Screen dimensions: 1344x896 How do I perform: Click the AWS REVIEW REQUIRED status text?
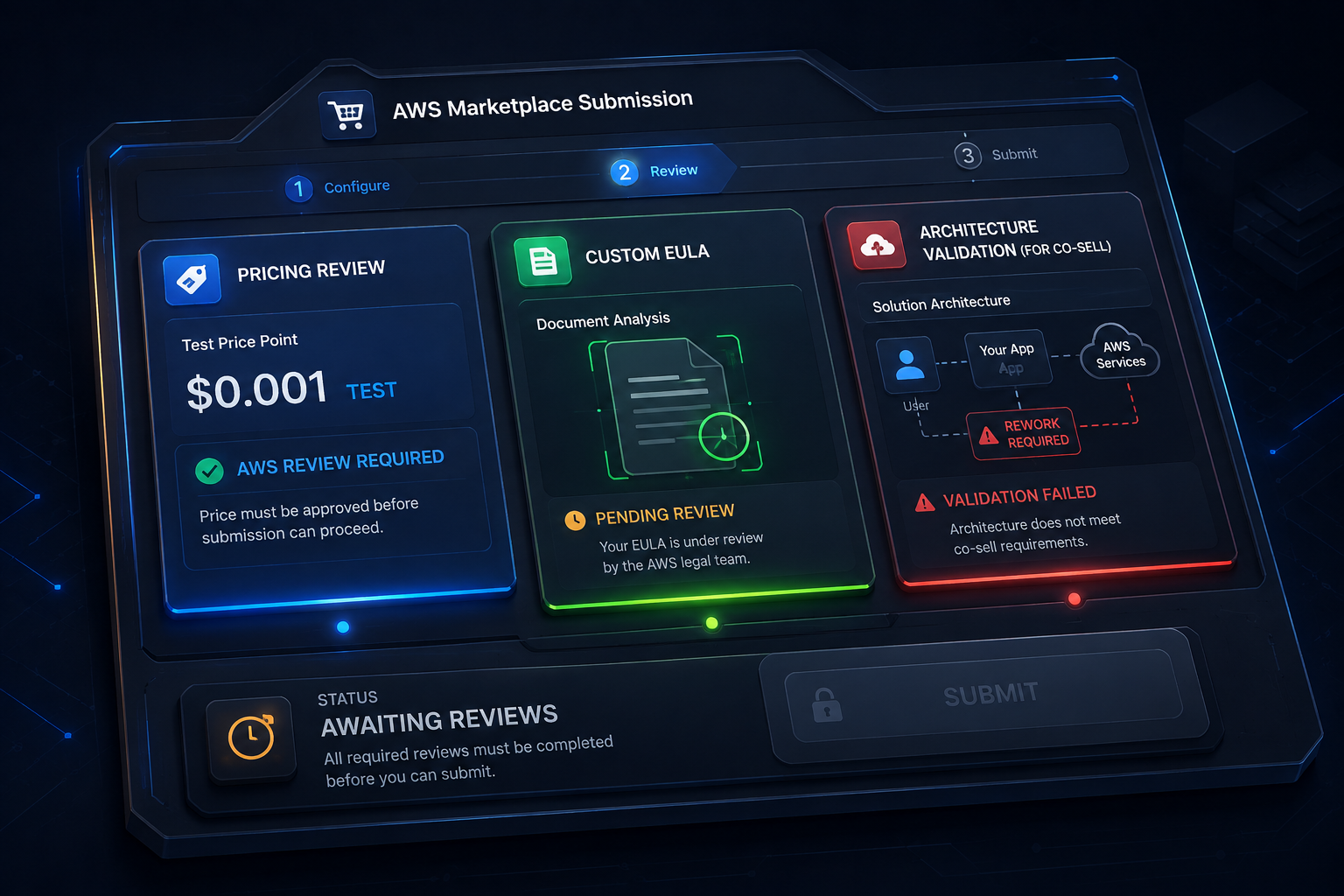coord(340,463)
